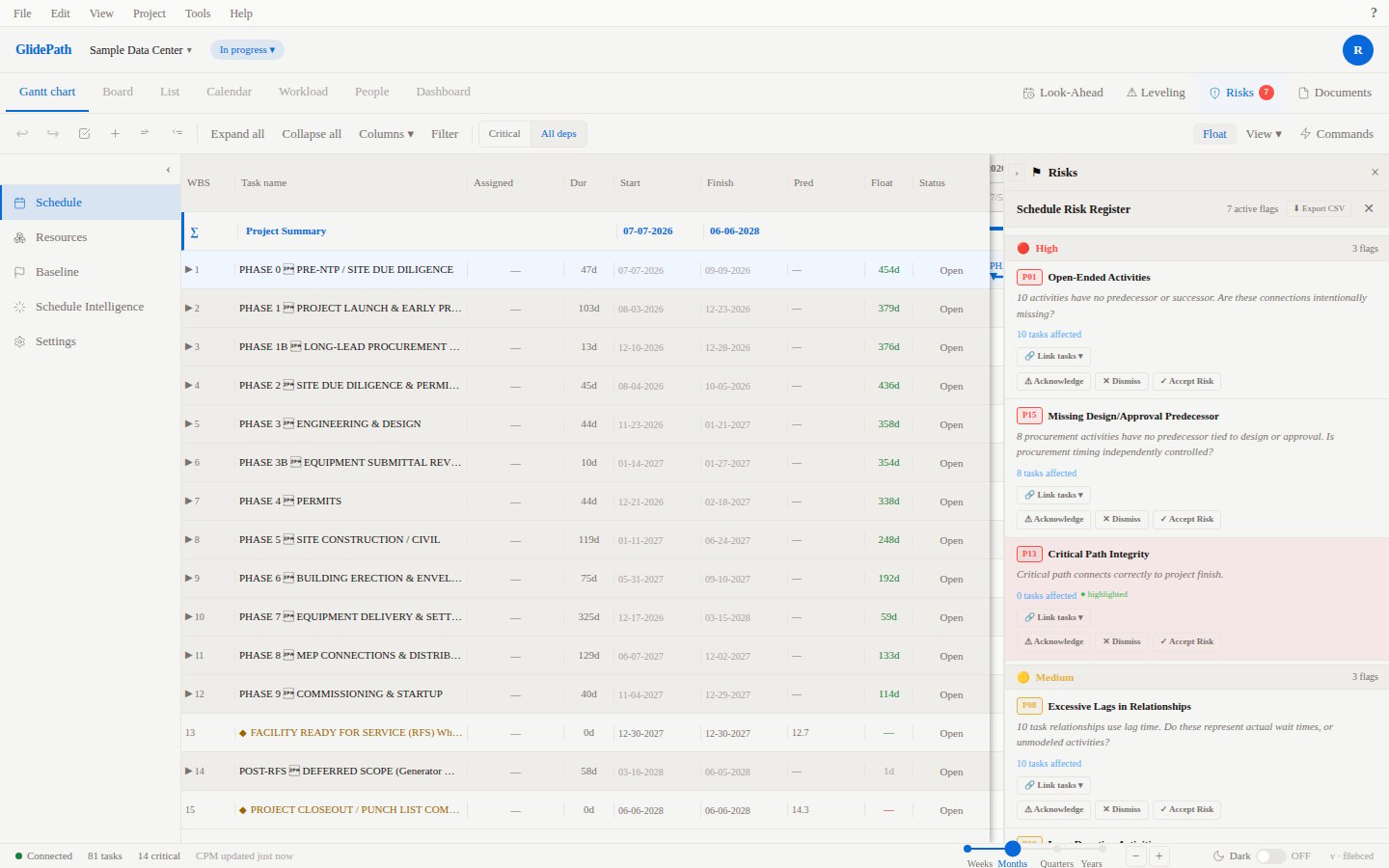Open the Tools menu
This screenshot has width=1389, height=868.
[x=198, y=14]
